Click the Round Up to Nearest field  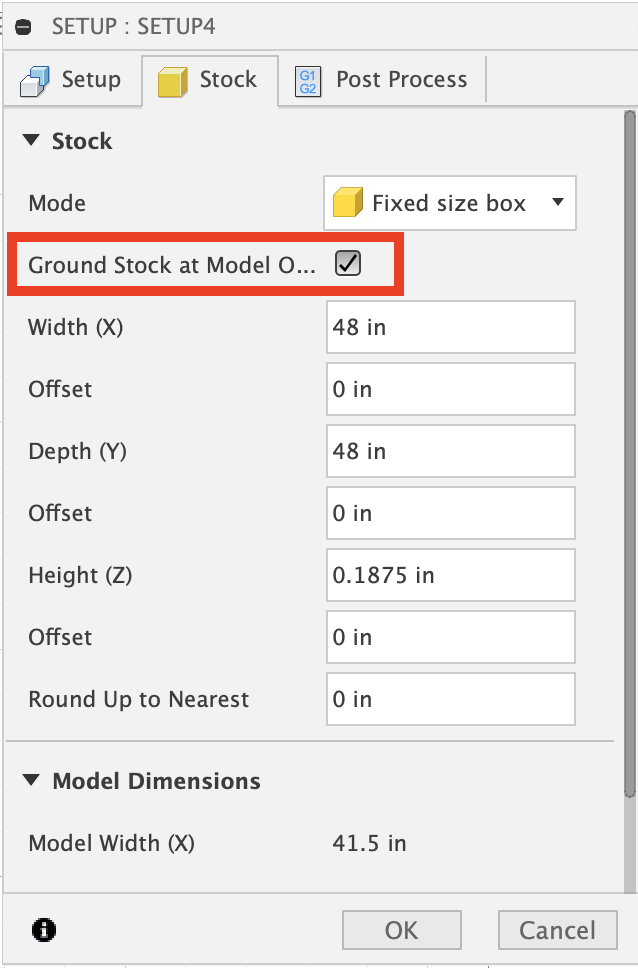[450, 699]
